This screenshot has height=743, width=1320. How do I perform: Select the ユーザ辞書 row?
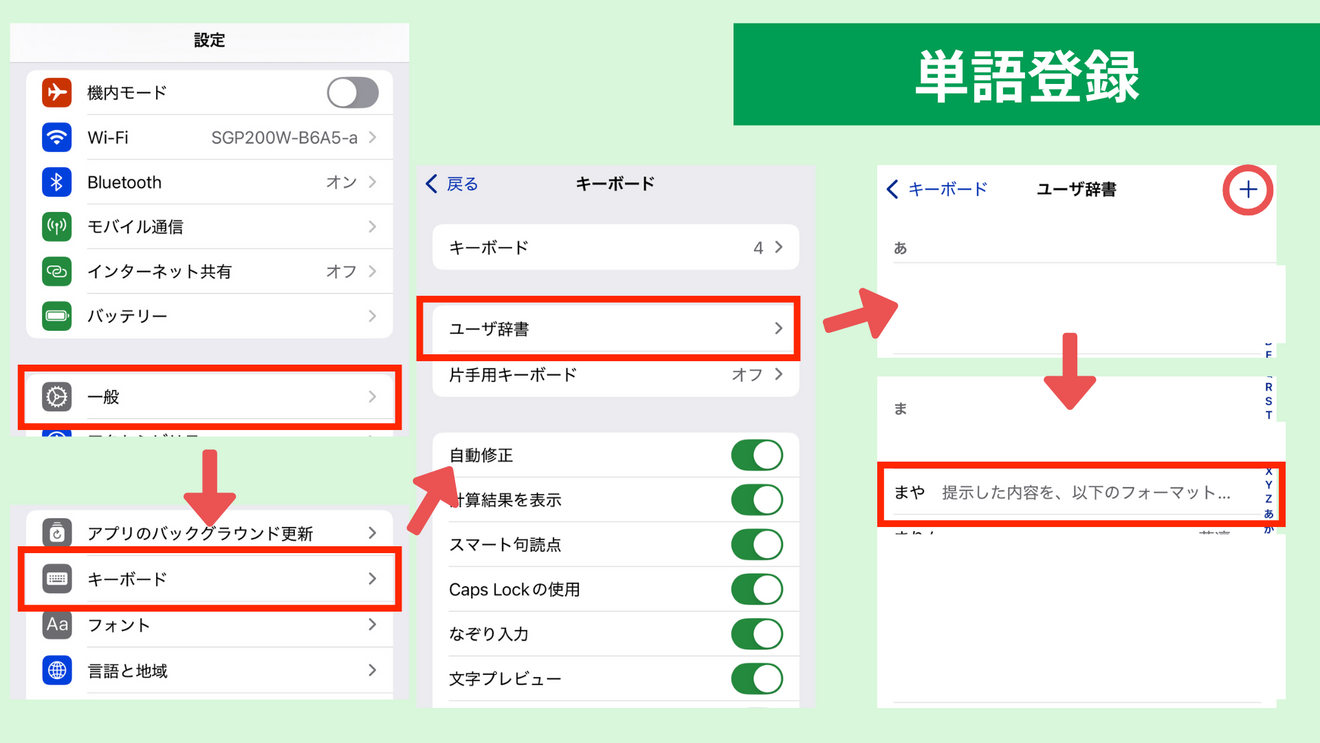615,328
